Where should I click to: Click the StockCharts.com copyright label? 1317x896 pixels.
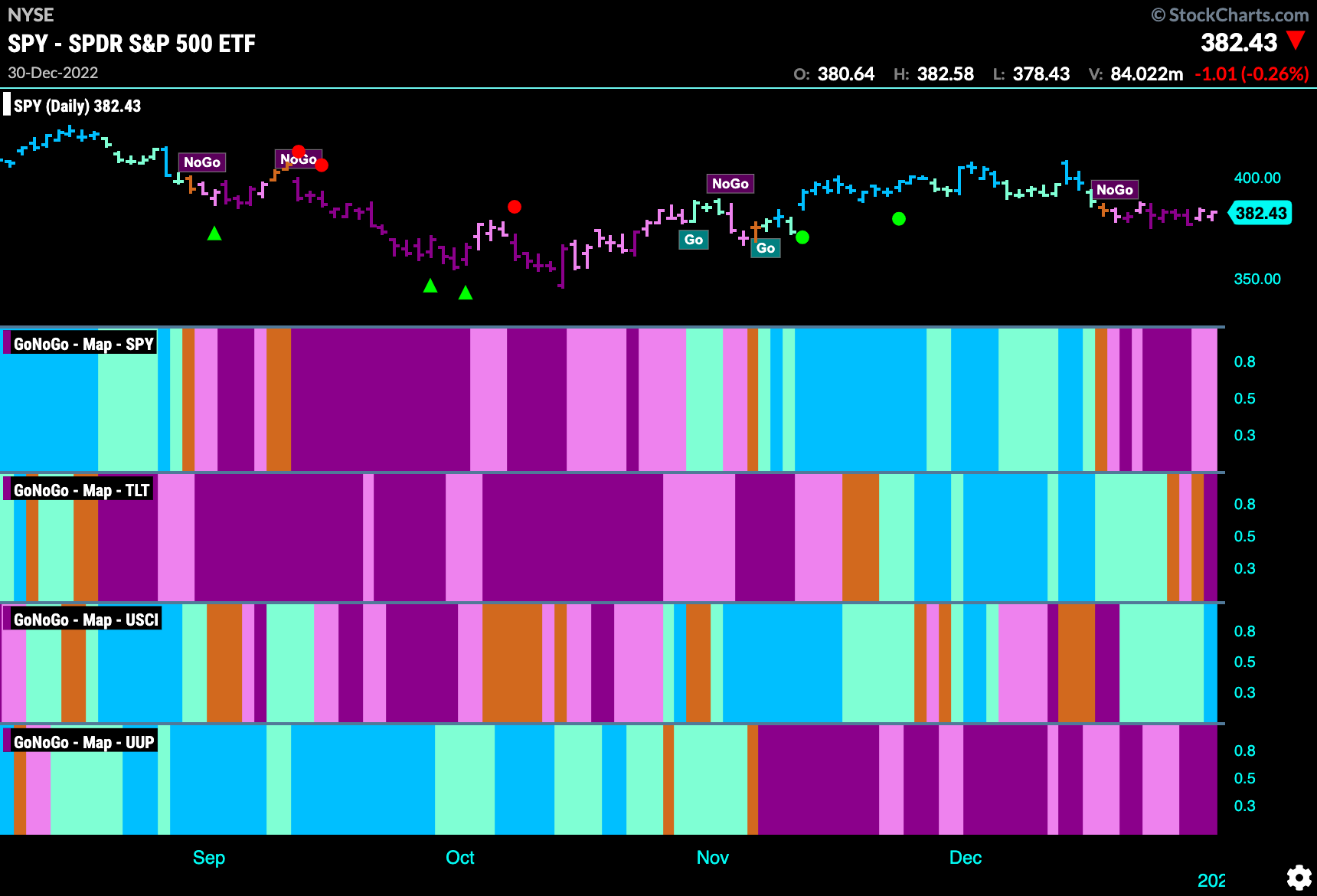point(1230,15)
